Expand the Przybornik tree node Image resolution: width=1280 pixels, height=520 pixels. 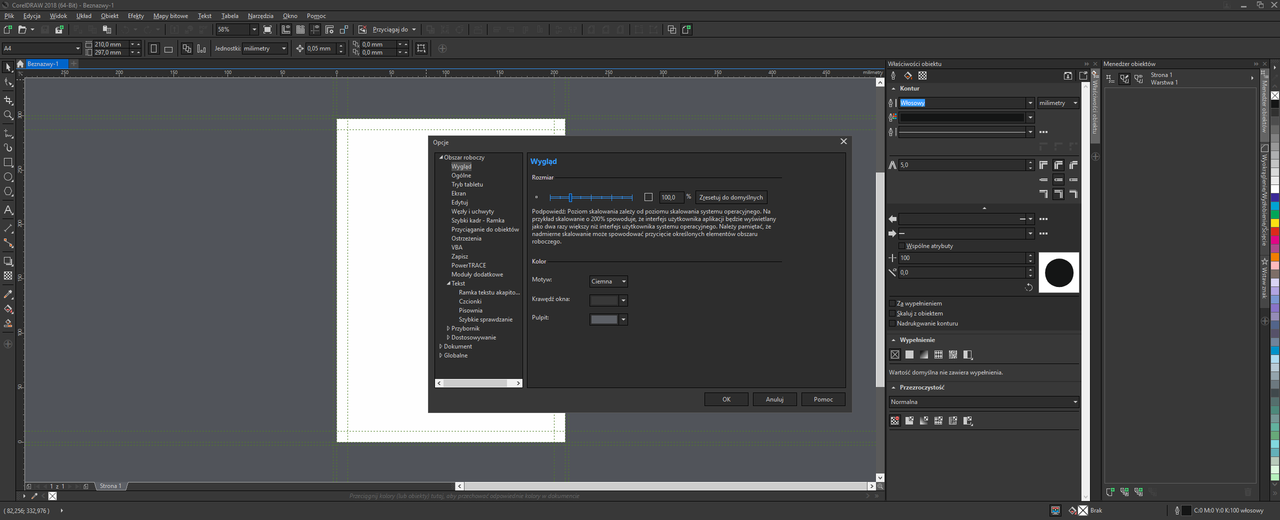click(448, 328)
